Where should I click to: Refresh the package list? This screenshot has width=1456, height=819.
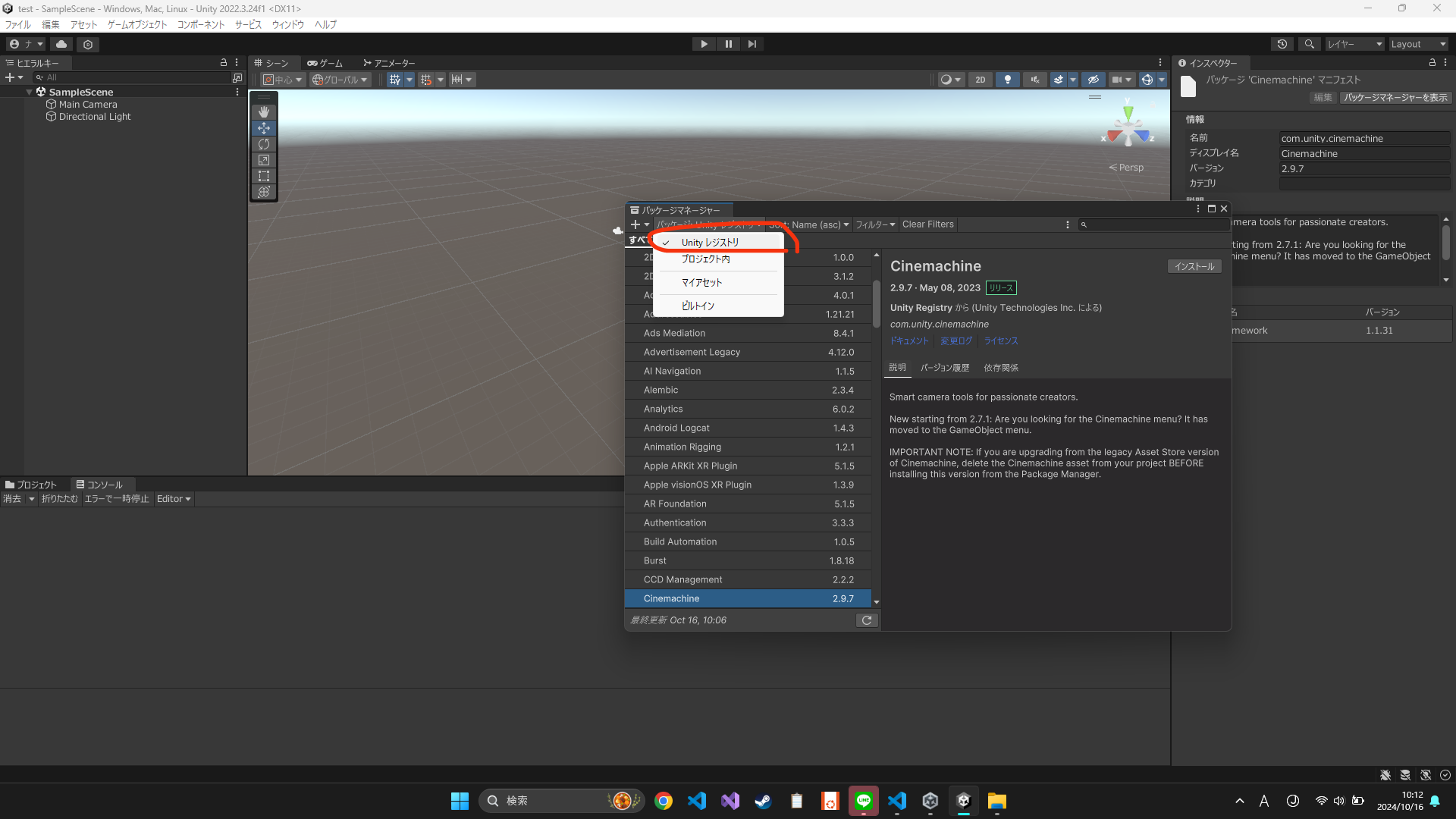coord(867,620)
